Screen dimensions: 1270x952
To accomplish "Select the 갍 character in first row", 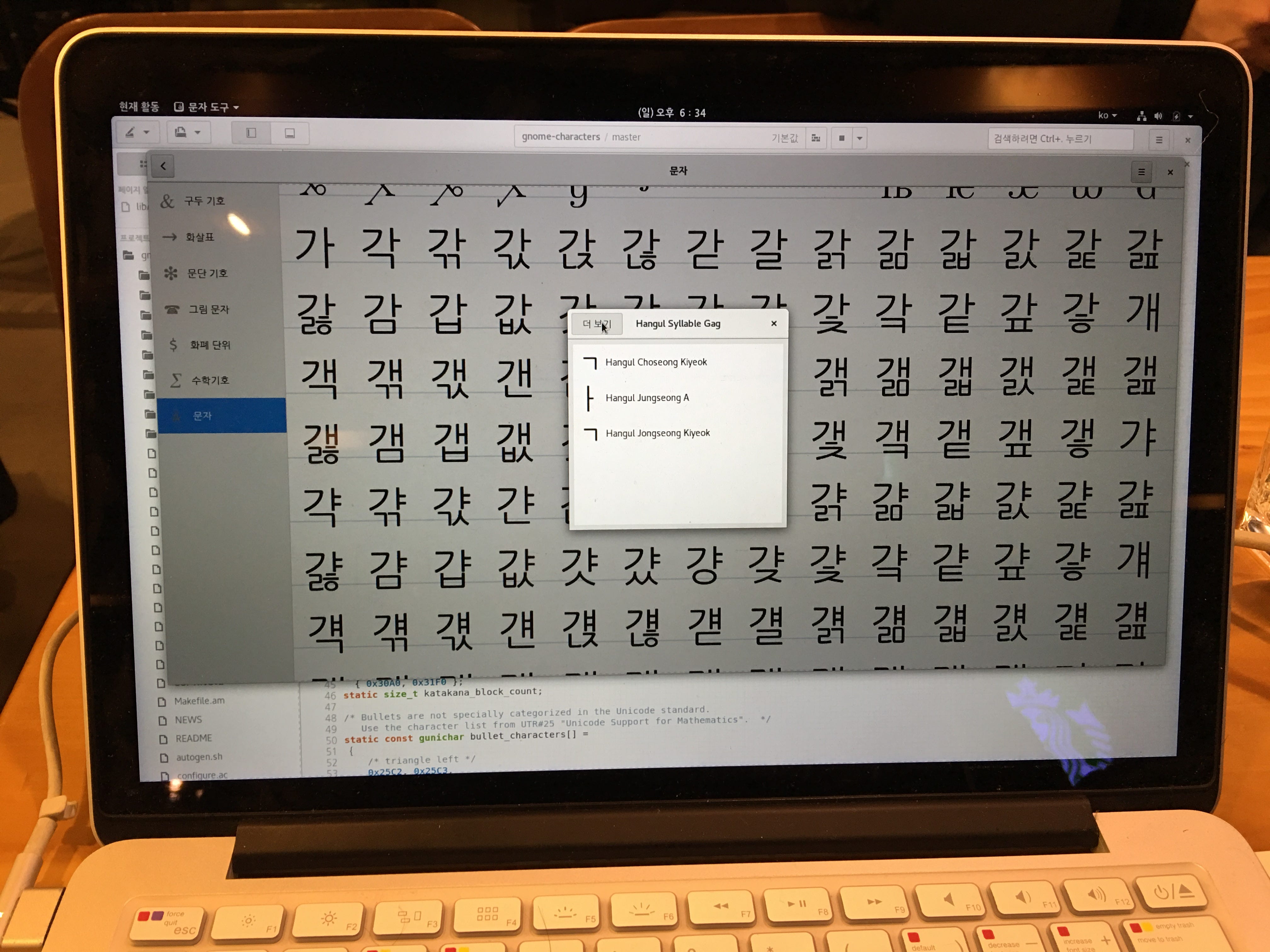I will click(x=1082, y=250).
